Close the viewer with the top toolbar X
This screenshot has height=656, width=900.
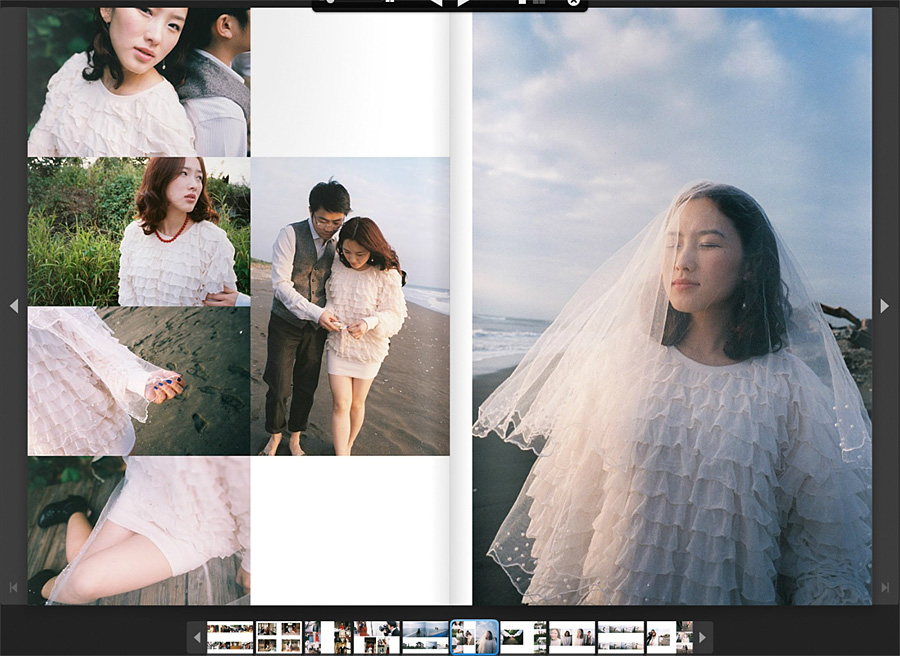click(x=573, y=2)
